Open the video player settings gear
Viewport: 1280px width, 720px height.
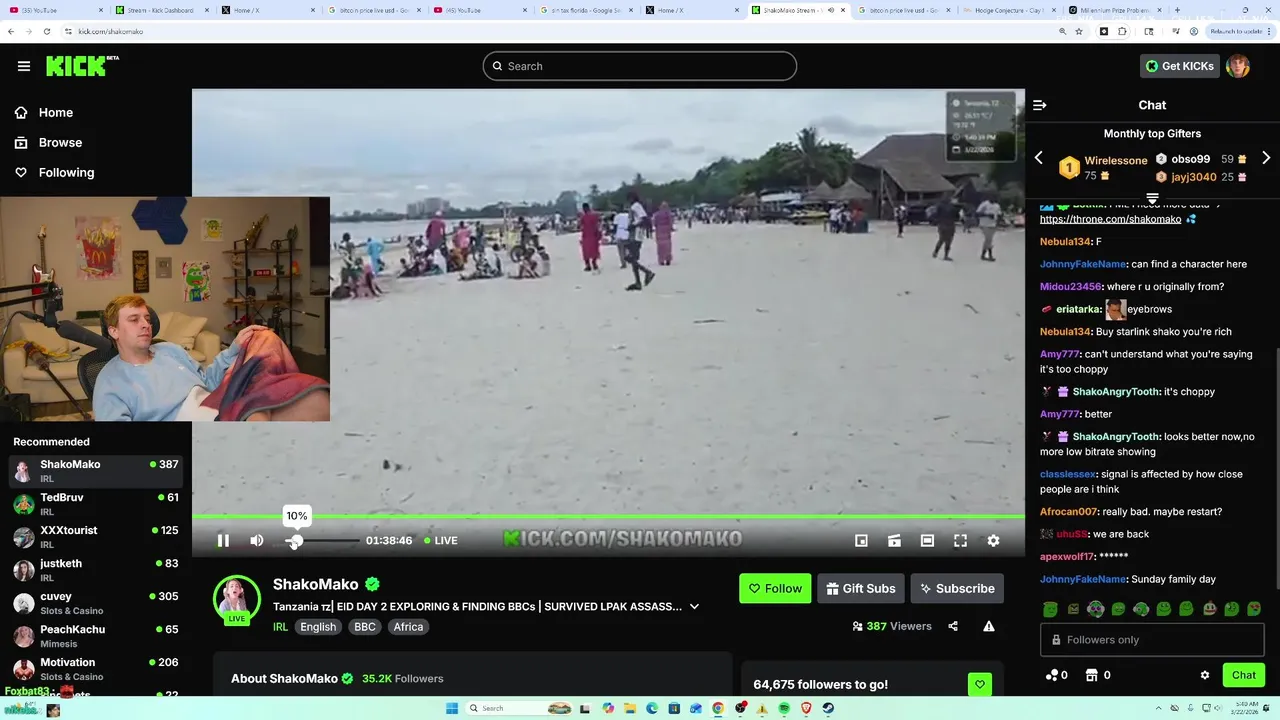(993, 540)
